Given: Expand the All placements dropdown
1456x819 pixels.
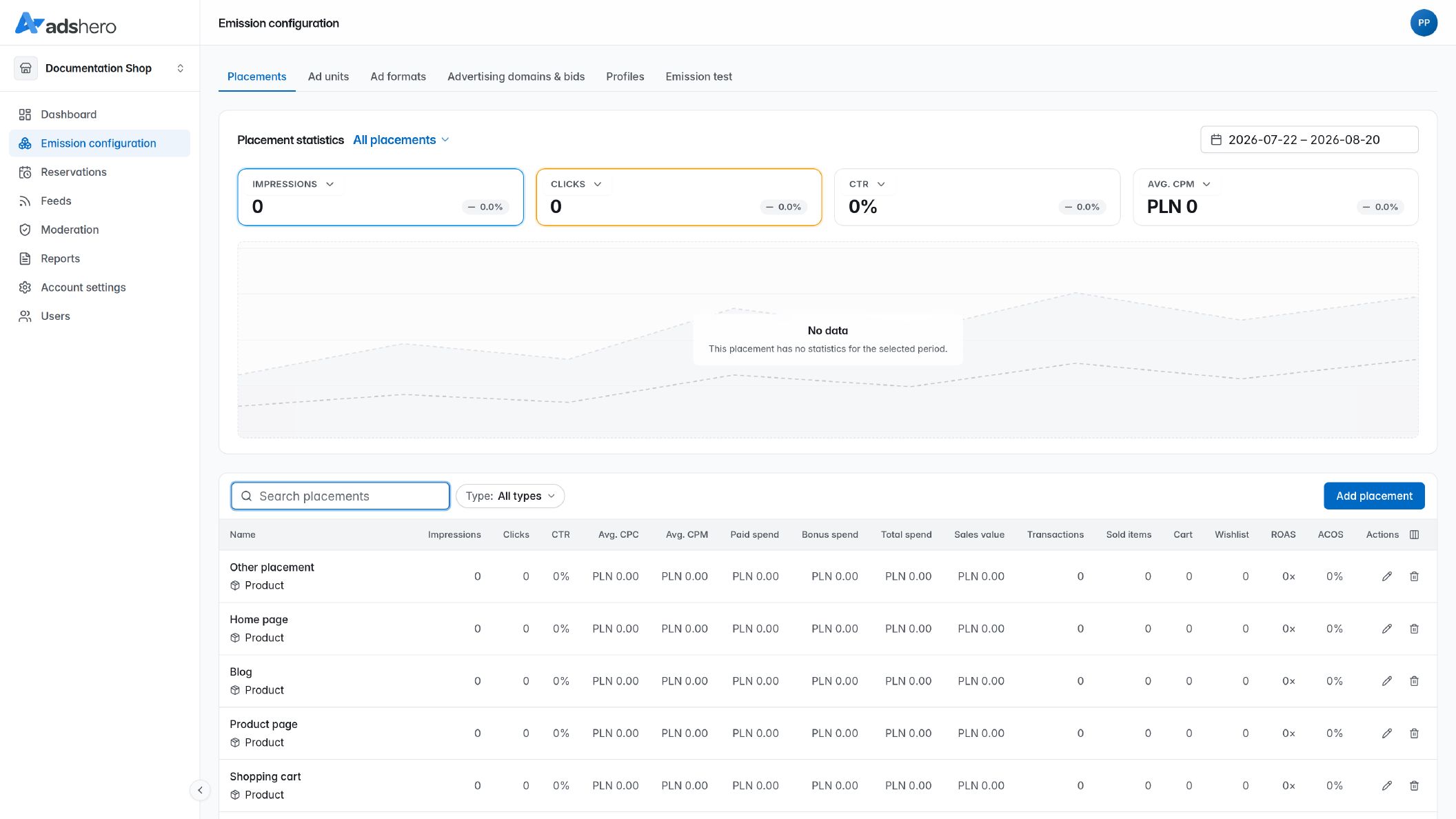Looking at the screenshot, I should click(401, 140).
